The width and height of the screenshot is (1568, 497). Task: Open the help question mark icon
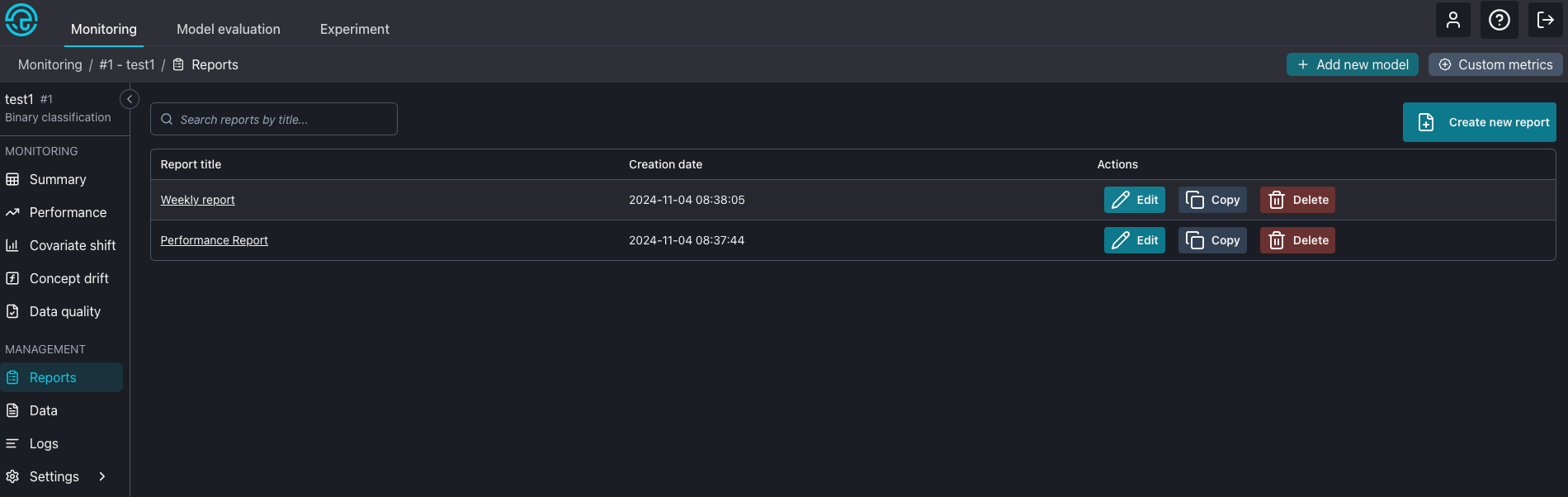tap(1499, 20)
